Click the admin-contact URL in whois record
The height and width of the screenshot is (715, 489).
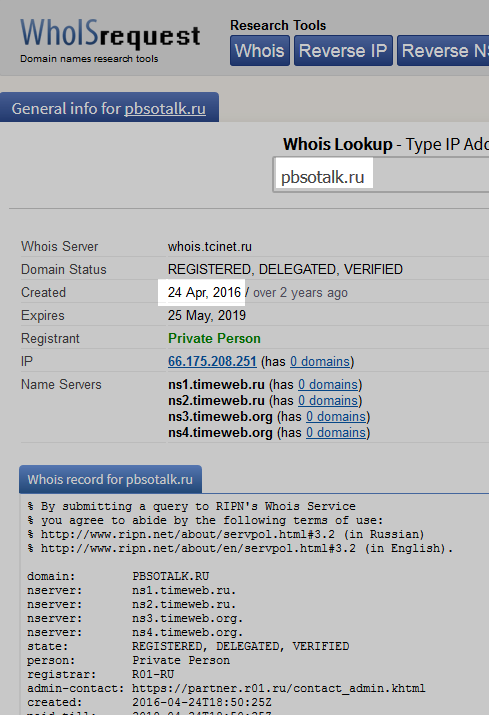point(278,688)
